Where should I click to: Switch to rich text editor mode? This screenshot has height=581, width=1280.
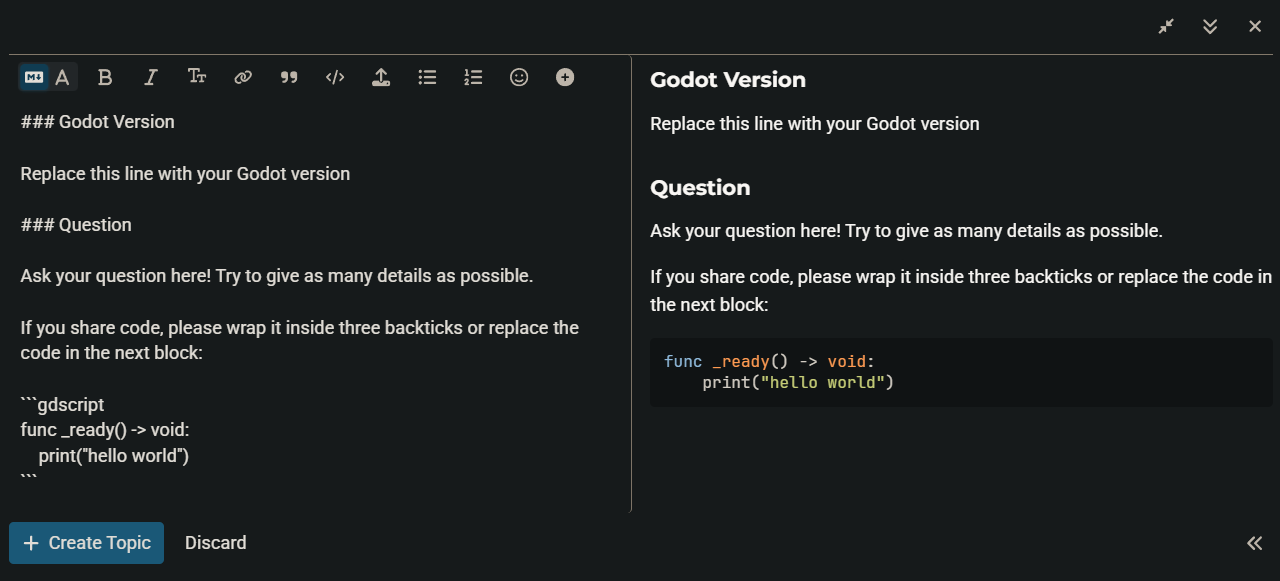[x=62, y=77]
